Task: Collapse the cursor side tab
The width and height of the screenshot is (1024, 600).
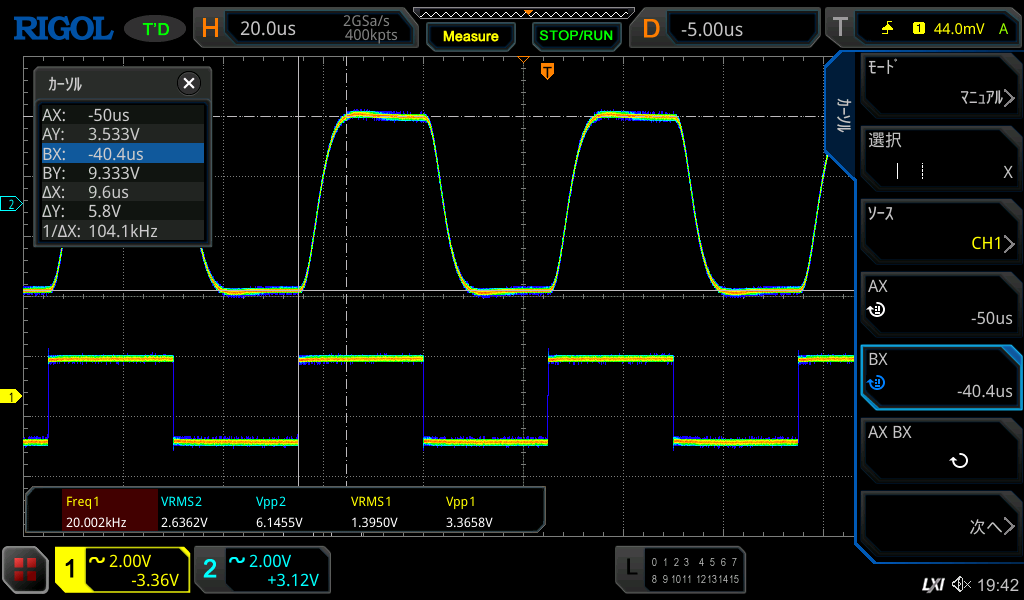Action: (x=842, y=115)
